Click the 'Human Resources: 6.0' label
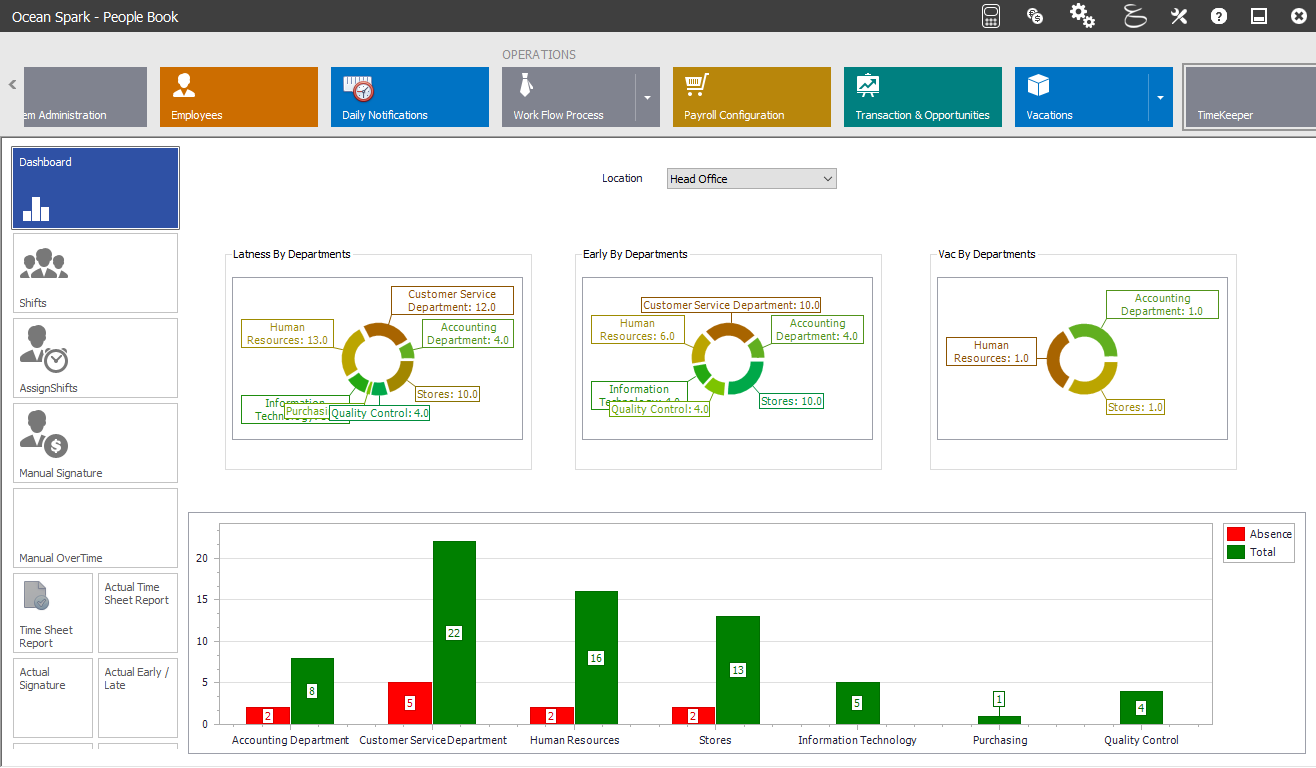 click(x=637, y=330)
